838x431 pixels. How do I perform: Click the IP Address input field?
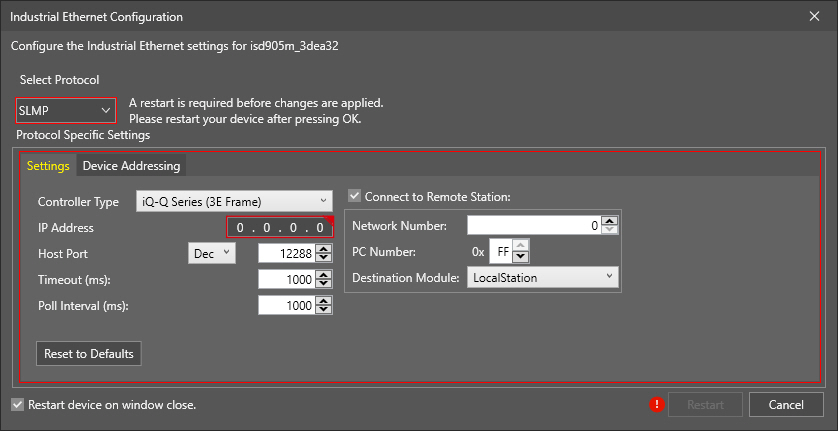pyautogui.click(x=280, y=228)
